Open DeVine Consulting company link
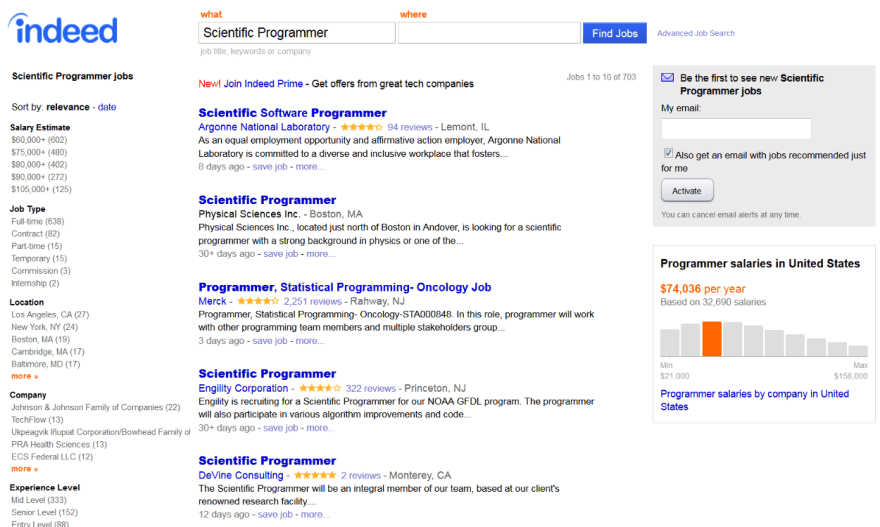Image resolution: width=880 pixels, height=527 pixels. coord(241,475)
